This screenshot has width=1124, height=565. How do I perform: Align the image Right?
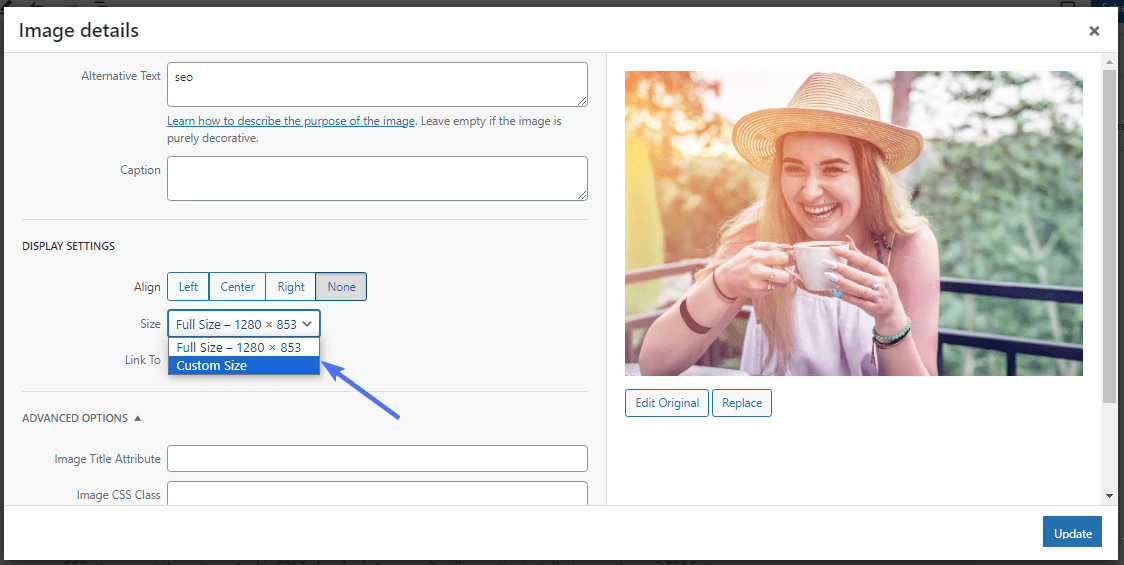pos(291,287)
